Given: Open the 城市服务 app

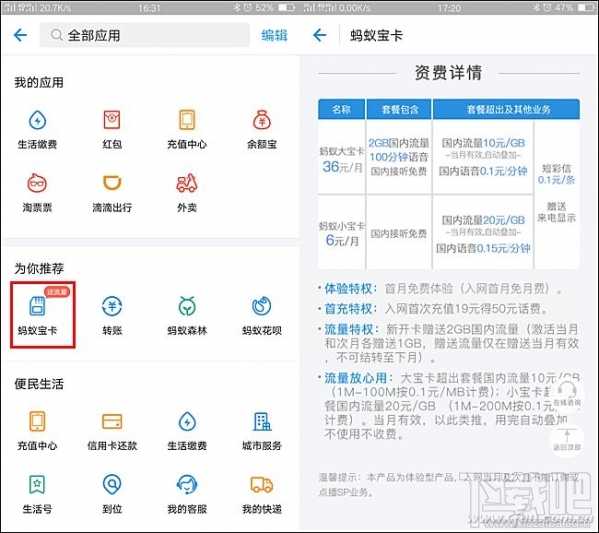Looking at the screenshot, I should pyautogui.click(x=262, y=431).
